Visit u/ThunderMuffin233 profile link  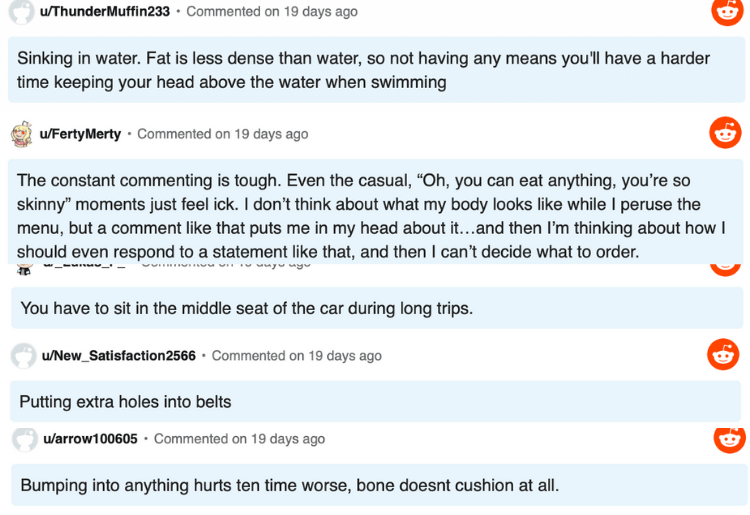coord(105,11)
